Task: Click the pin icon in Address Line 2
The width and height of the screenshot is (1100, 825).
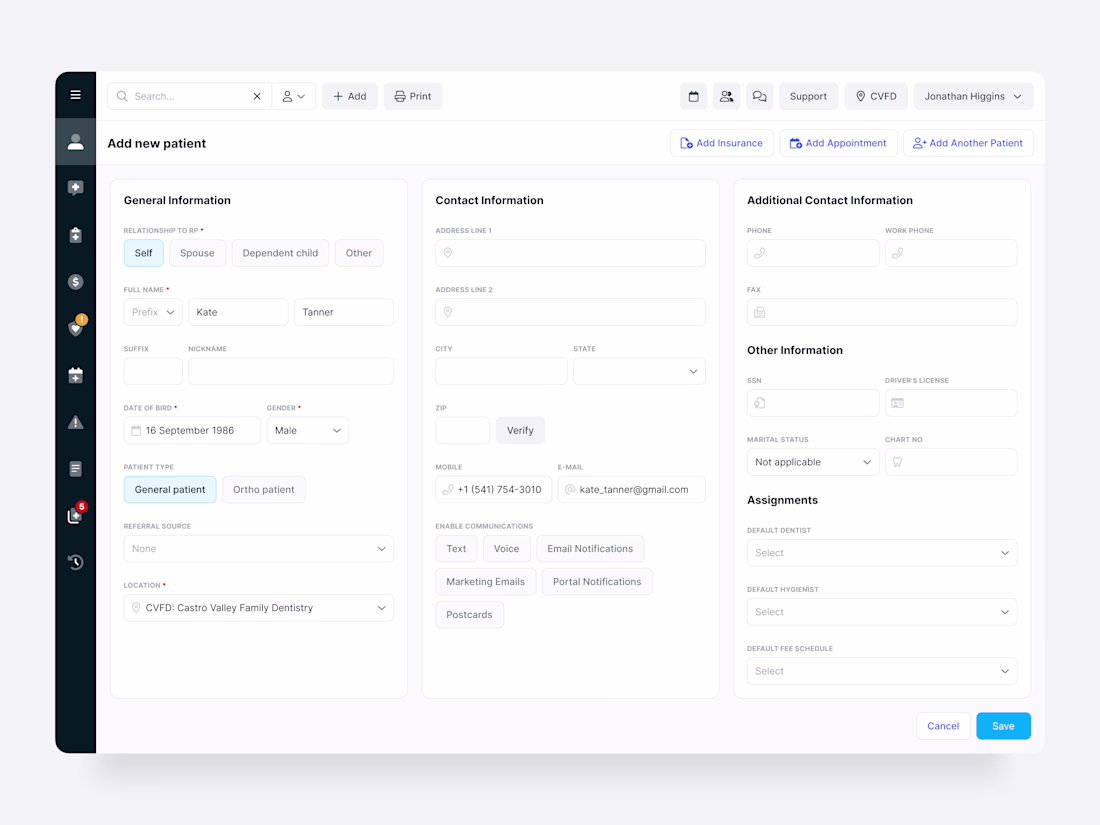Action: 448,312
